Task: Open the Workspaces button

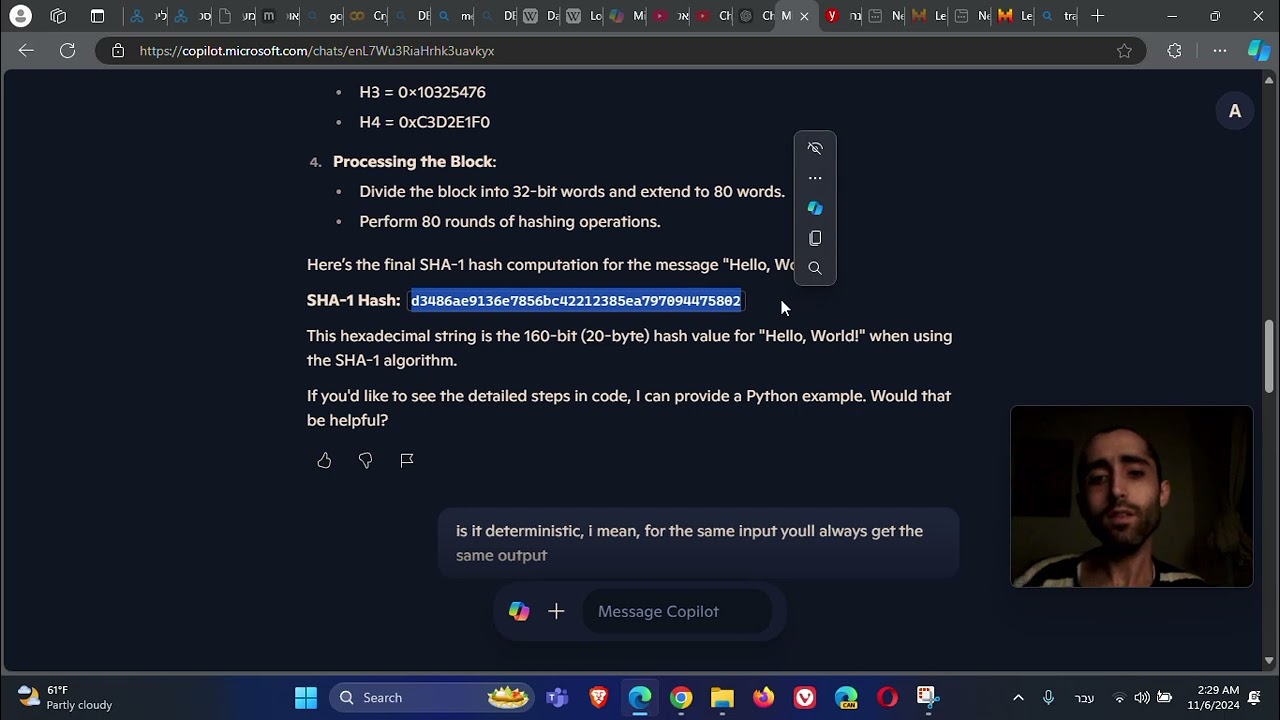Action: (x=58, y=16)
